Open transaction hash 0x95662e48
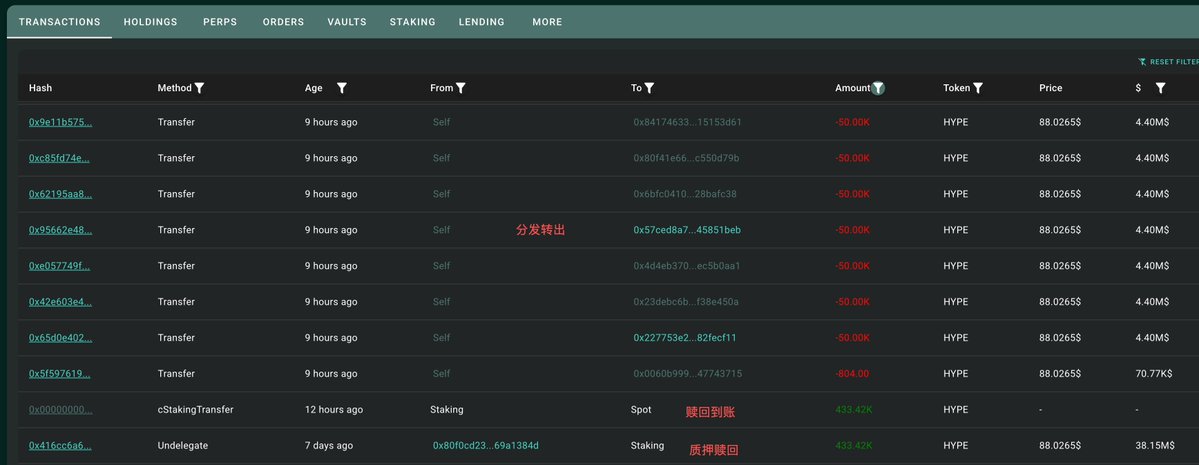This screenshot has height=465, width=1199. pos(60,230)
